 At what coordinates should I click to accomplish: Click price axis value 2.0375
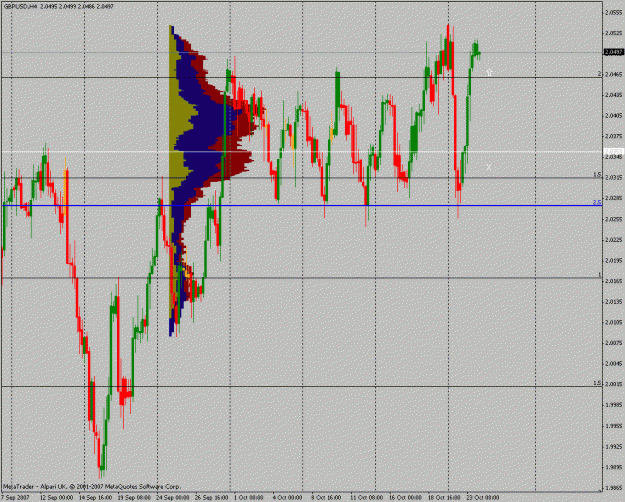tap(614, 136)
